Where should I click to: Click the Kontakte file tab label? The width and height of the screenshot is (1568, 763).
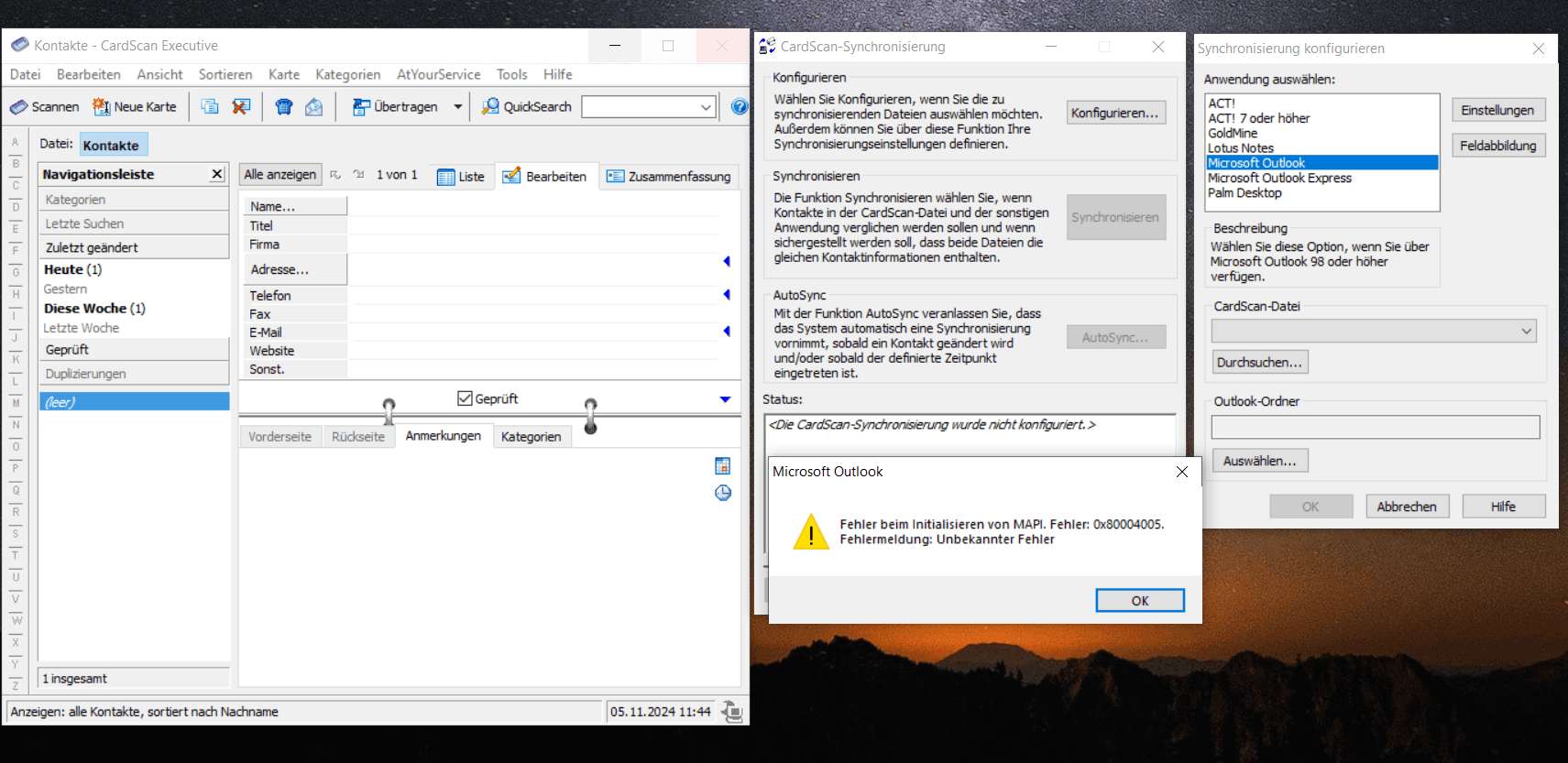point(112,145)
